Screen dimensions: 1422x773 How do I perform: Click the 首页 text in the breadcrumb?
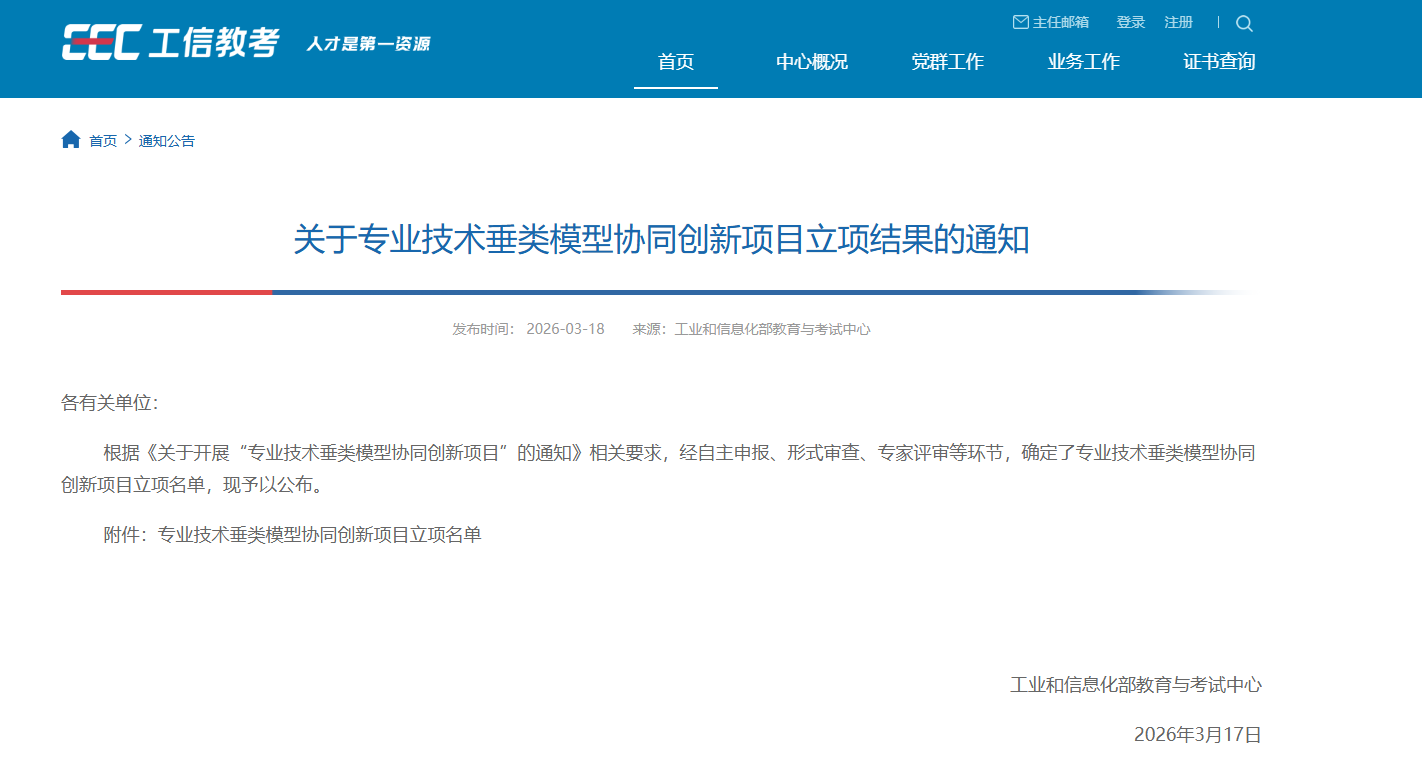pos(103,141)
